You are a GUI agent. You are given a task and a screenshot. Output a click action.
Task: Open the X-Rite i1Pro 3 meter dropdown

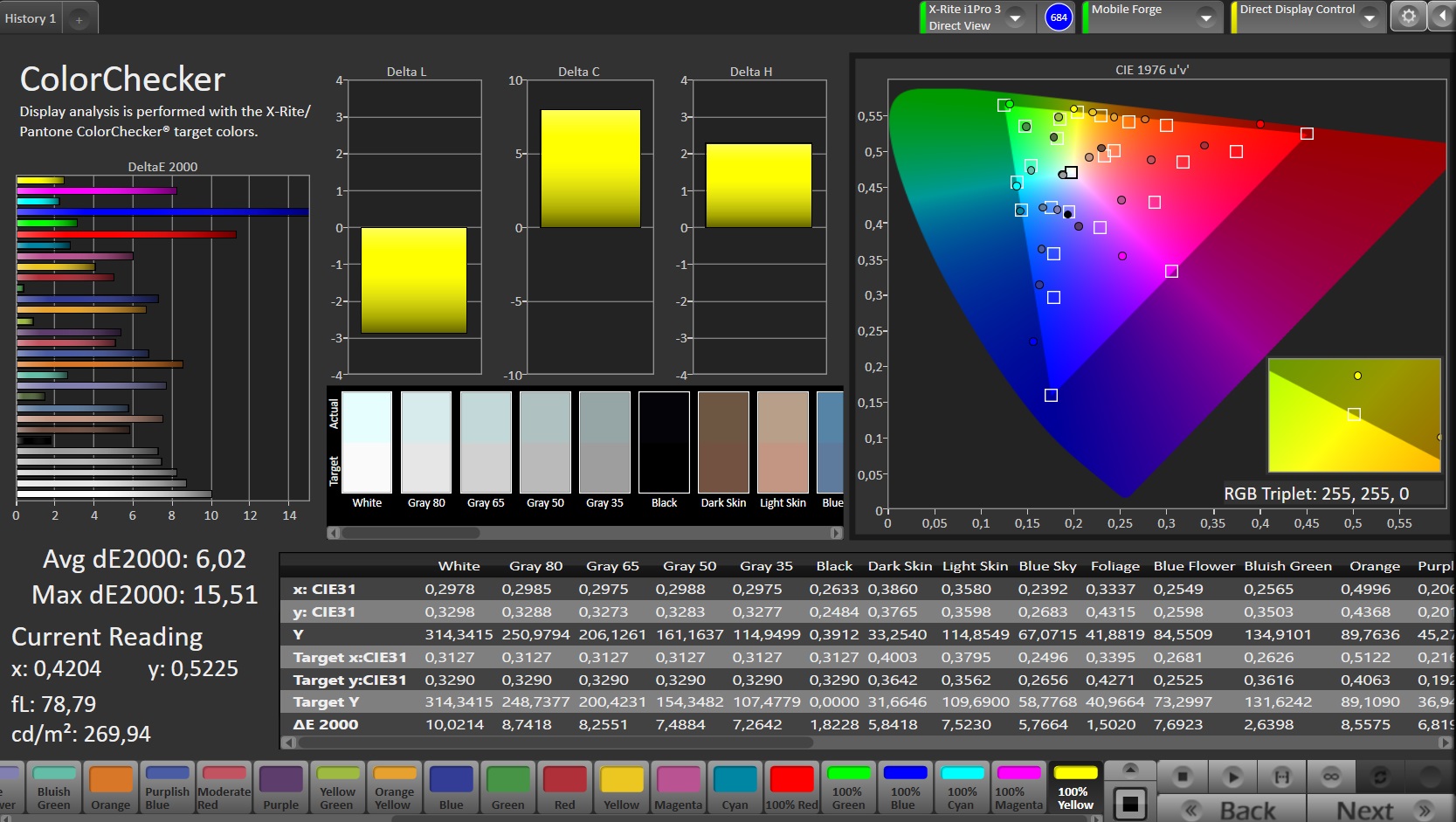pos(1015,17)
